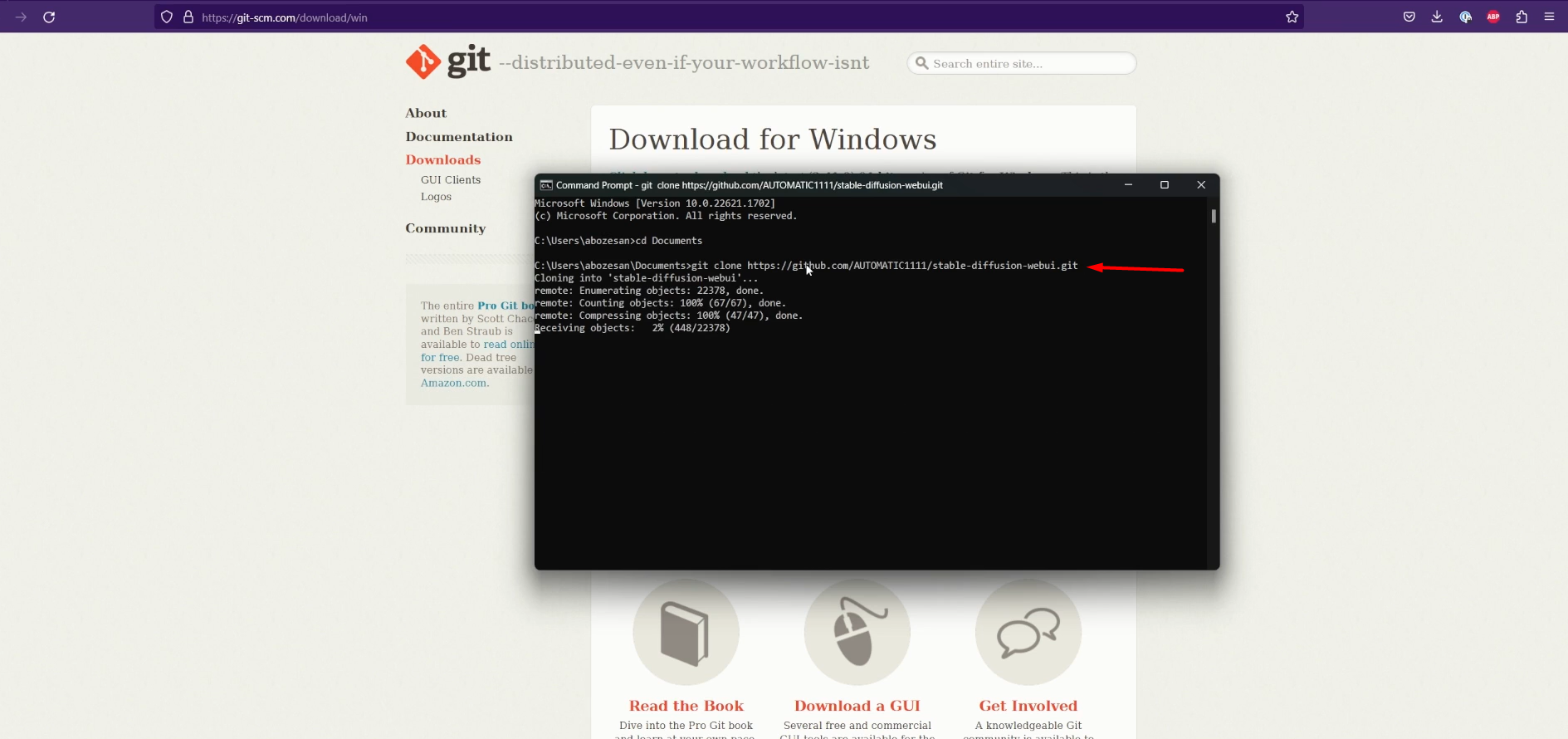The width and height of the screenshot is (1568, 739).
Task: Click the Get Involved chat bubbles icon
Action: 1028,632
